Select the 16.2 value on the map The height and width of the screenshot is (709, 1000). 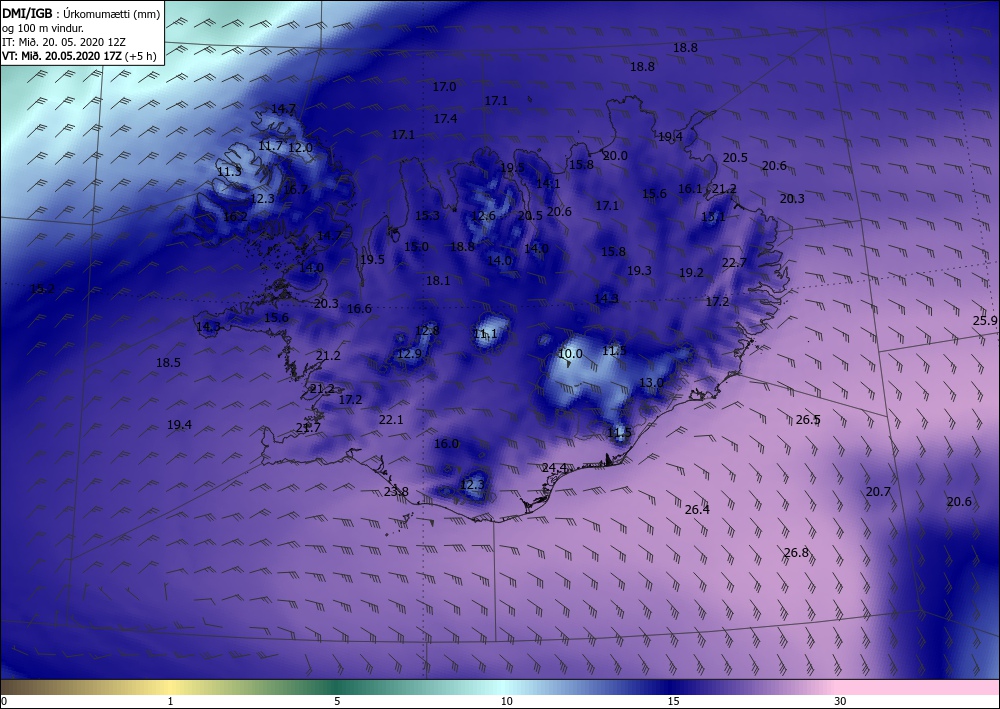tap(235, 217)
